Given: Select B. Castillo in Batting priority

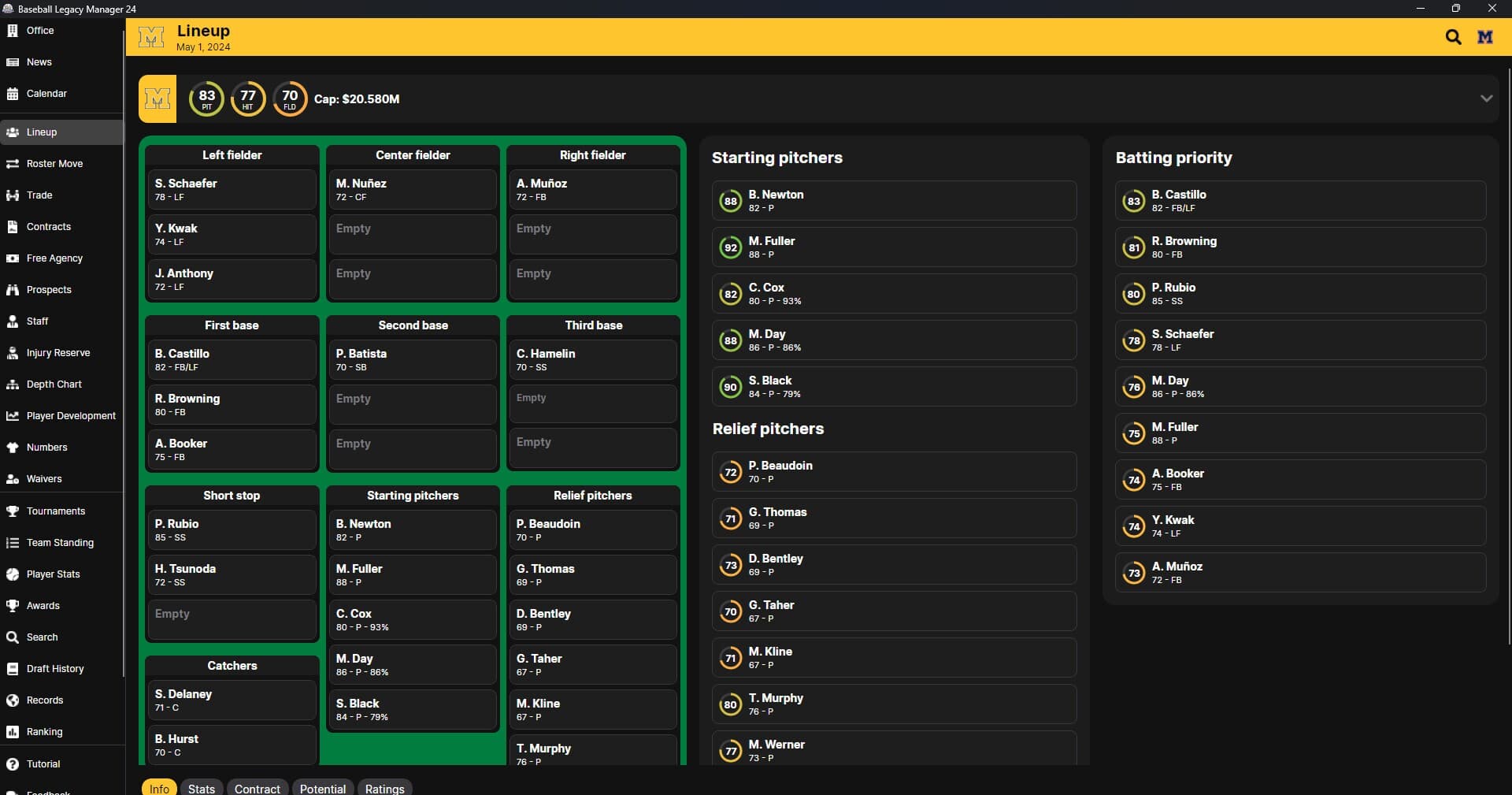Looking at the screenshot, I should [x=1300, y=200].
